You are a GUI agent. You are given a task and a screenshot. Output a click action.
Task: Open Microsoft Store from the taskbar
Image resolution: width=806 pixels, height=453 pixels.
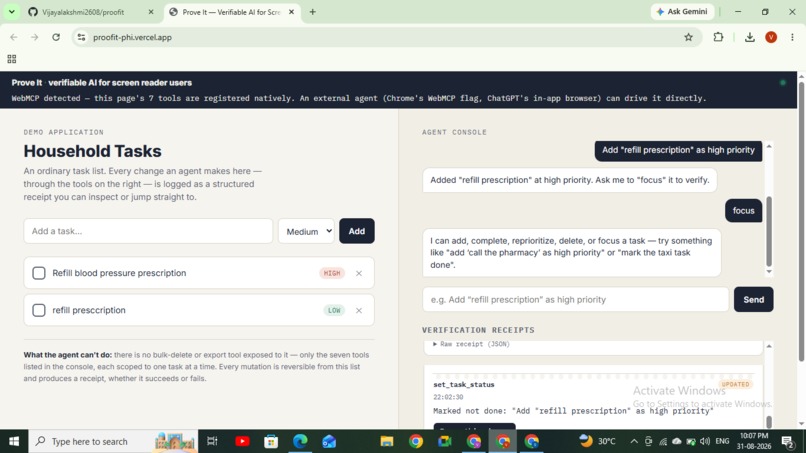(271, 441)
